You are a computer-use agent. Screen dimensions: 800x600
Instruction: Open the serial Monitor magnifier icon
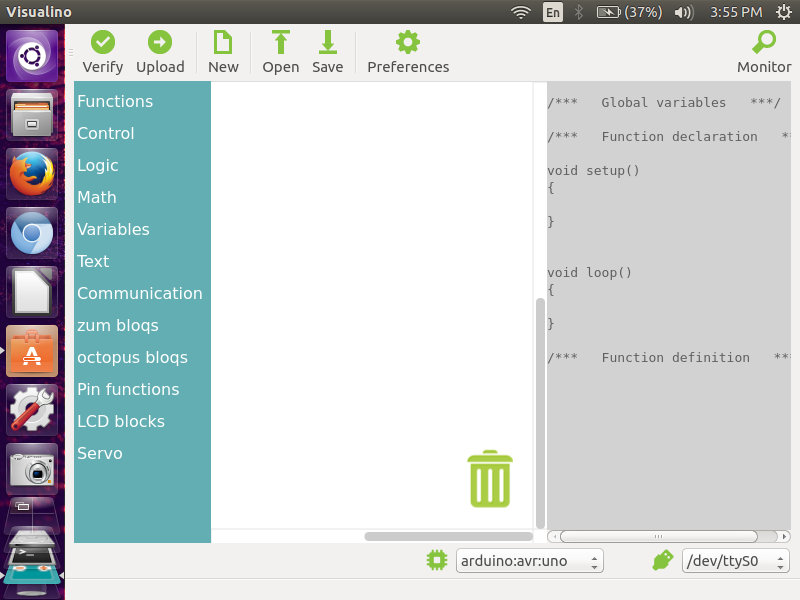(764, 42)
